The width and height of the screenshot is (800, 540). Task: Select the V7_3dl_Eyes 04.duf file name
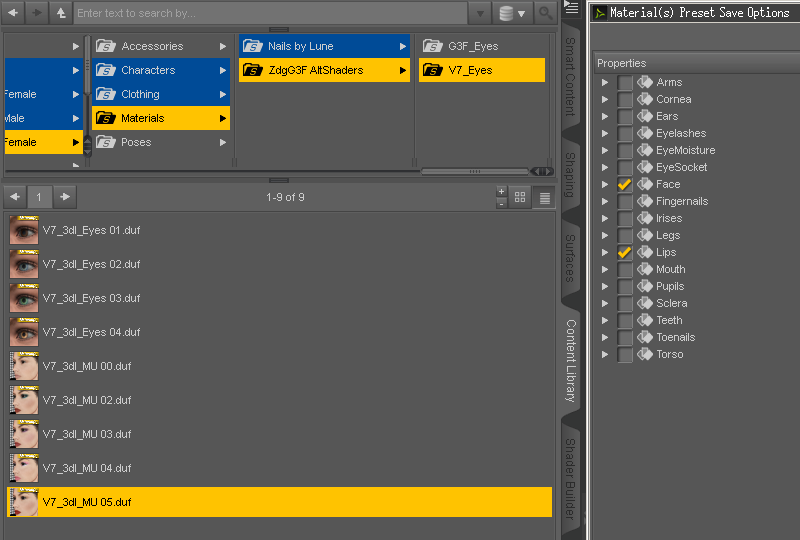[91, 332]
